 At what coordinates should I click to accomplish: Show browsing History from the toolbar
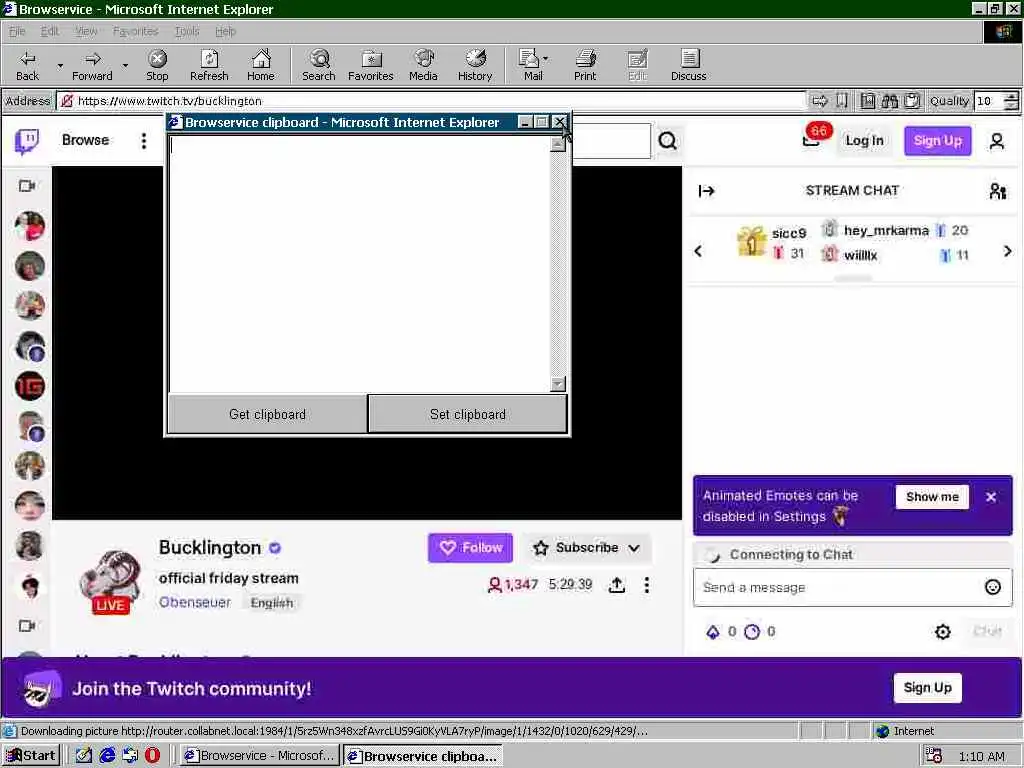[475, 66]
